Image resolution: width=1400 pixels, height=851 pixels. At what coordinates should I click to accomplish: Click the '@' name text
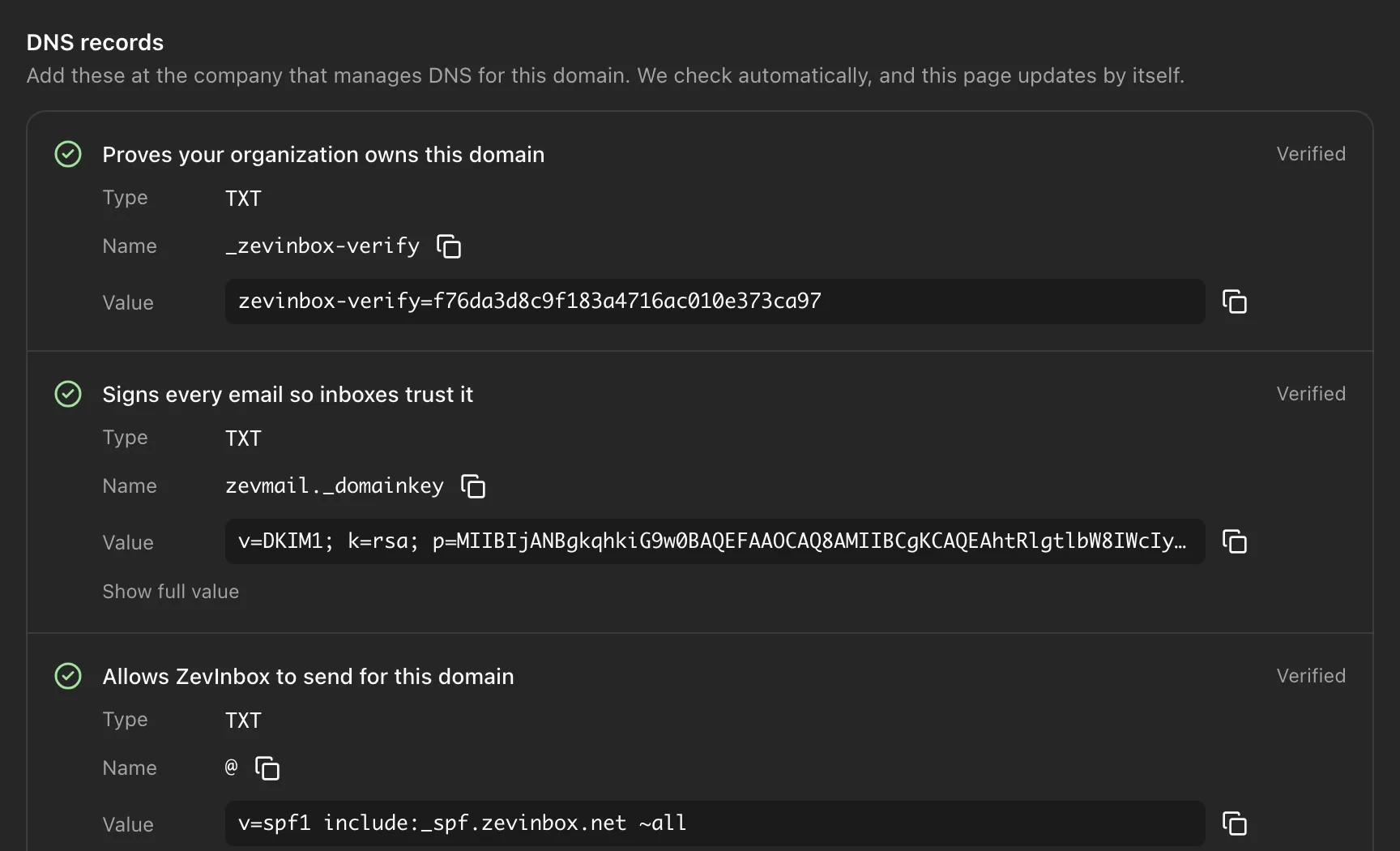point(232,768)
